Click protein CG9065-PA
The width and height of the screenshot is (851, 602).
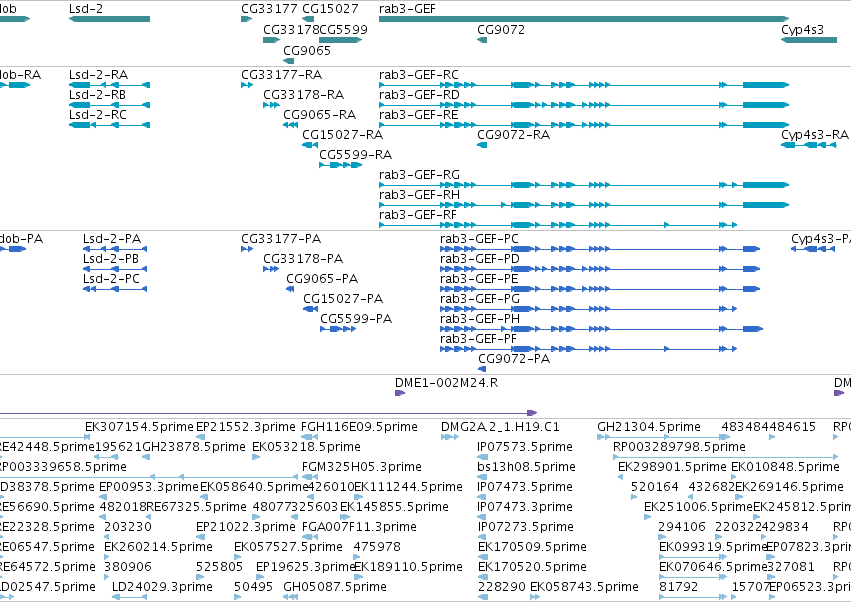(322, 279)
